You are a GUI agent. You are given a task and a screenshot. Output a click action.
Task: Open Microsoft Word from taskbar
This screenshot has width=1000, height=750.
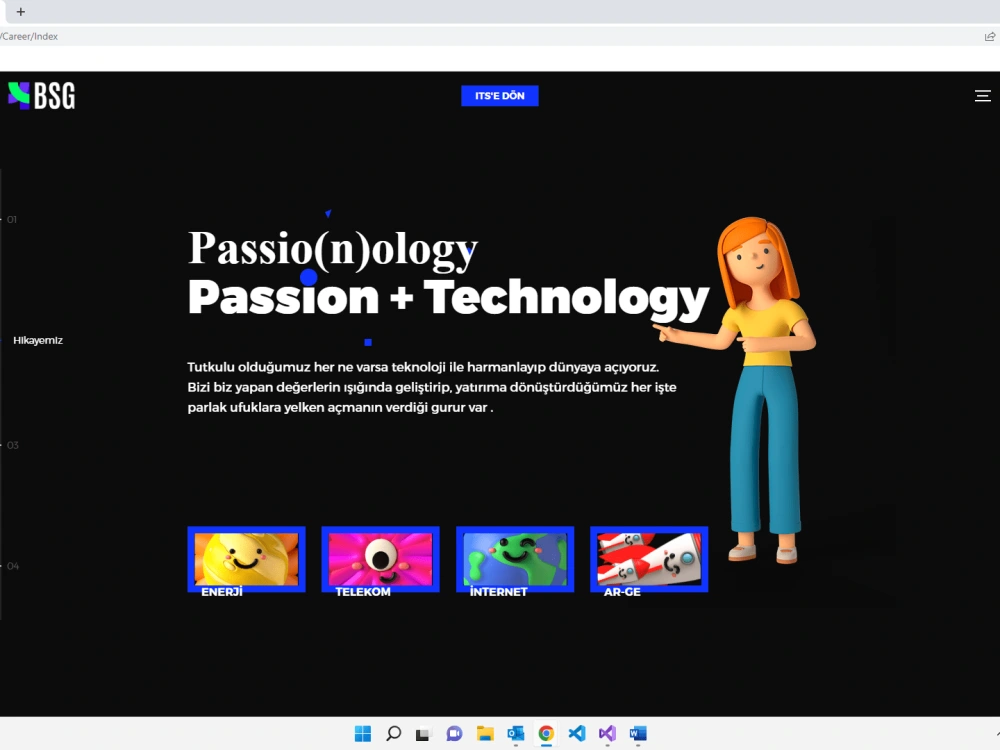(638, 733)
